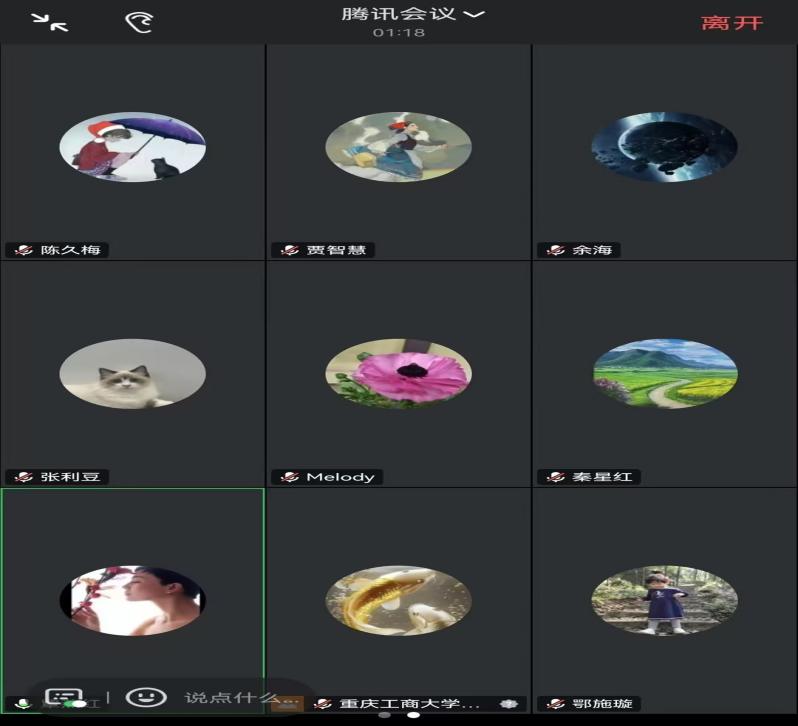
Task: Select Melody's pink flower avatar
Action: pos(398,374)
